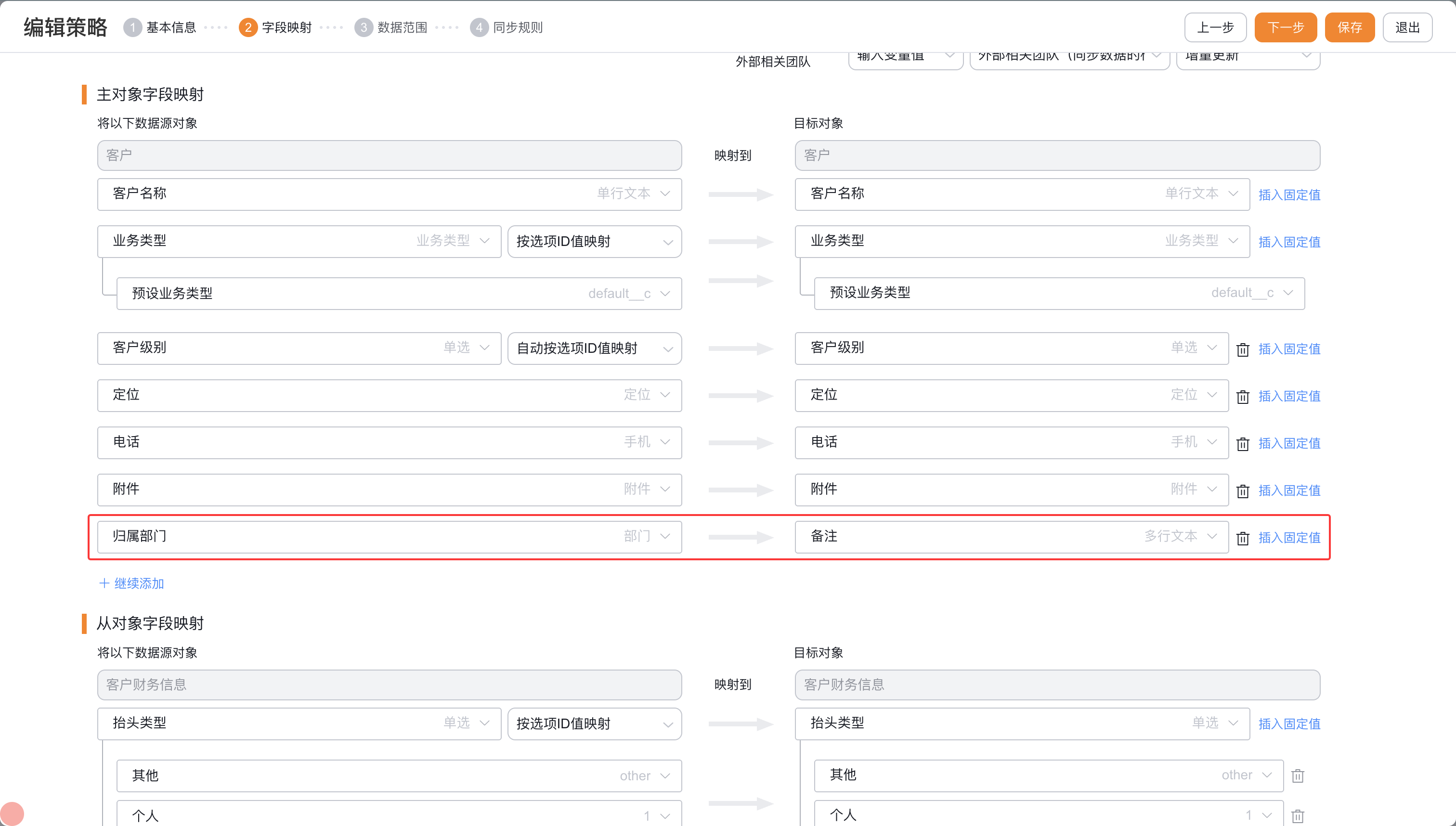Delete the 附件 mapping via trash icon

[1243, 490]
